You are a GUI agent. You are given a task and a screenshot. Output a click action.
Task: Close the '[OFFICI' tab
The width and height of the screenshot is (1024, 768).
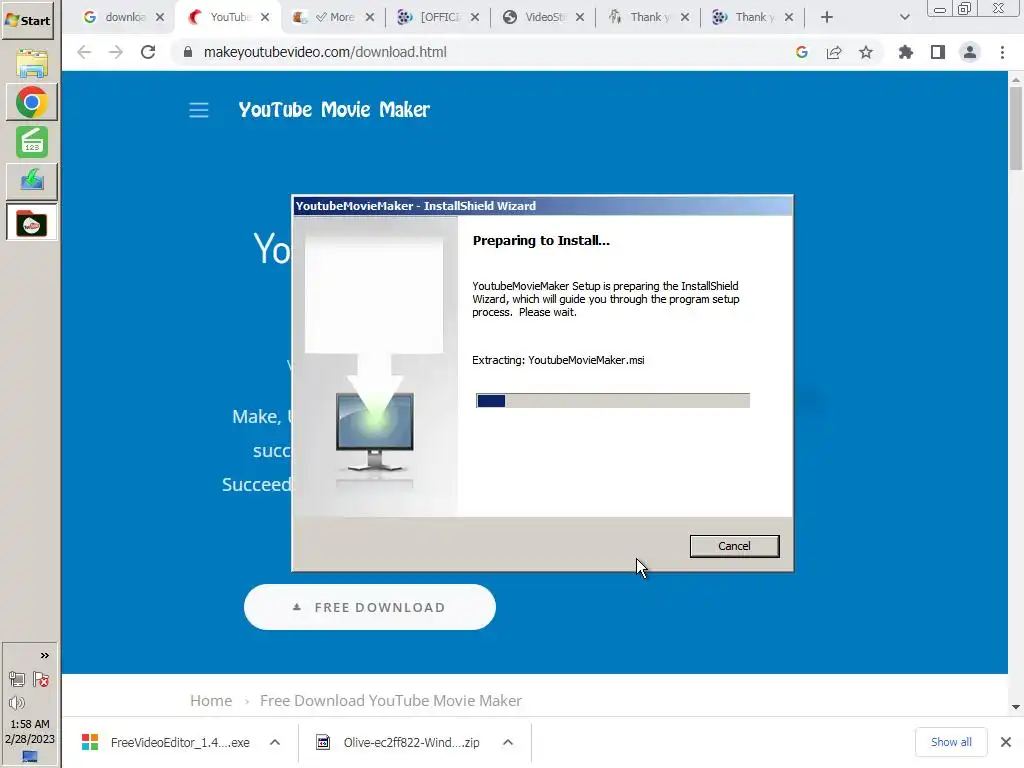click(x=475, y=18)
